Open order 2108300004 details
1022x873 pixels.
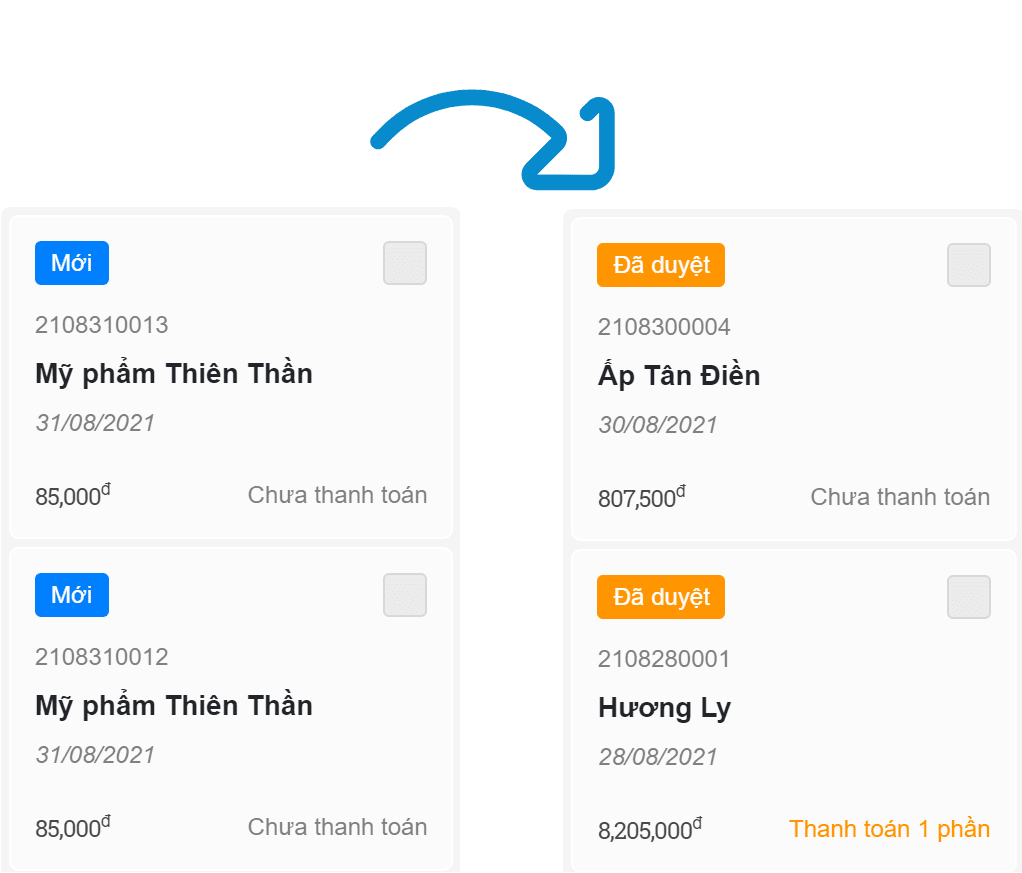click(663, 327)
